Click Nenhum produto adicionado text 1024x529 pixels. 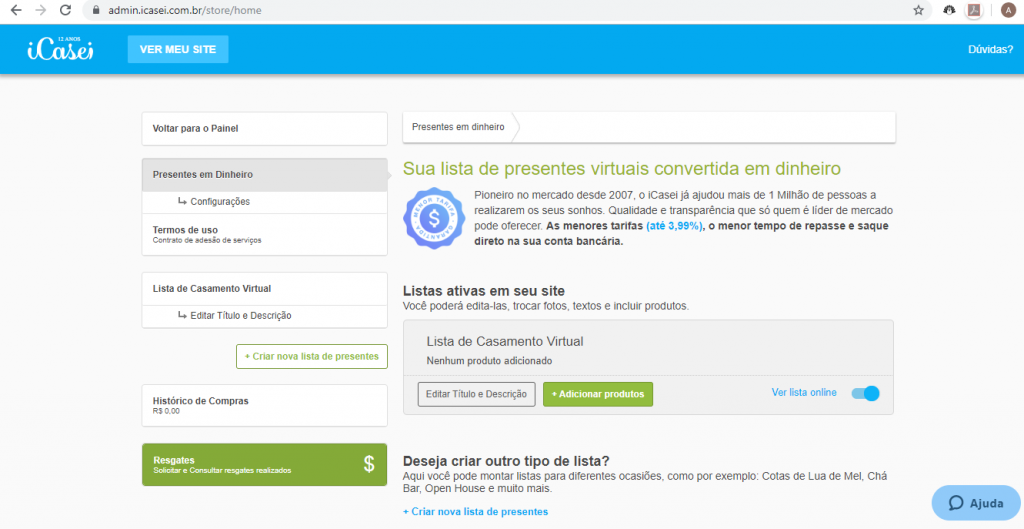489,361
